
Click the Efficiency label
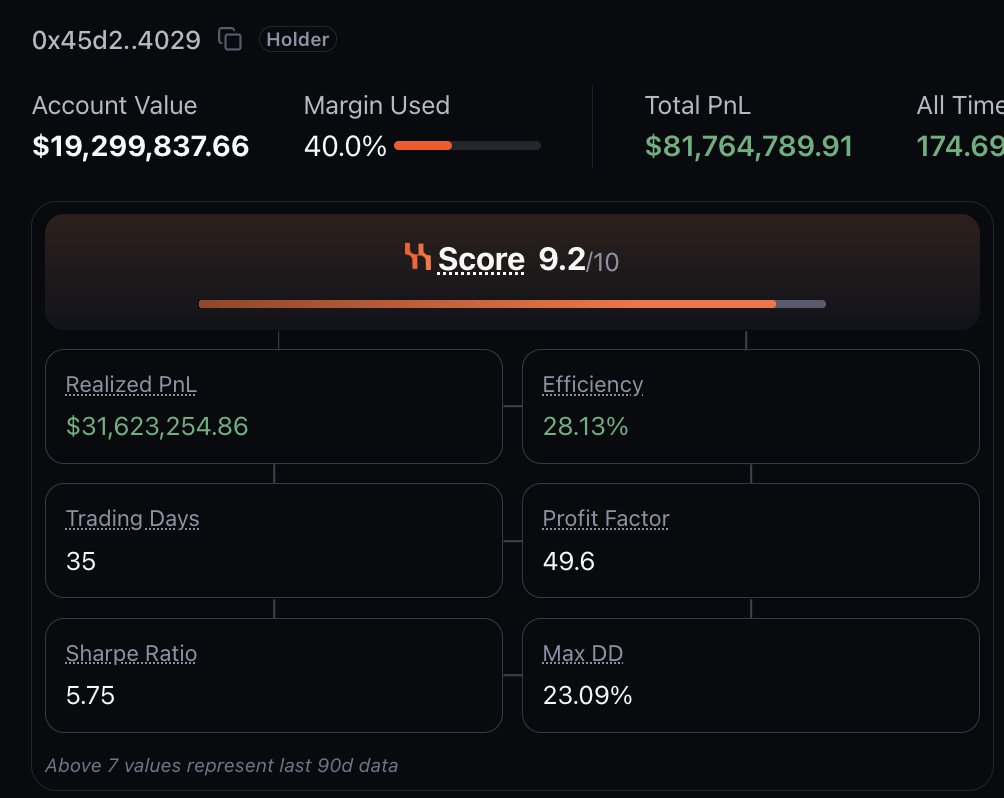592,384
